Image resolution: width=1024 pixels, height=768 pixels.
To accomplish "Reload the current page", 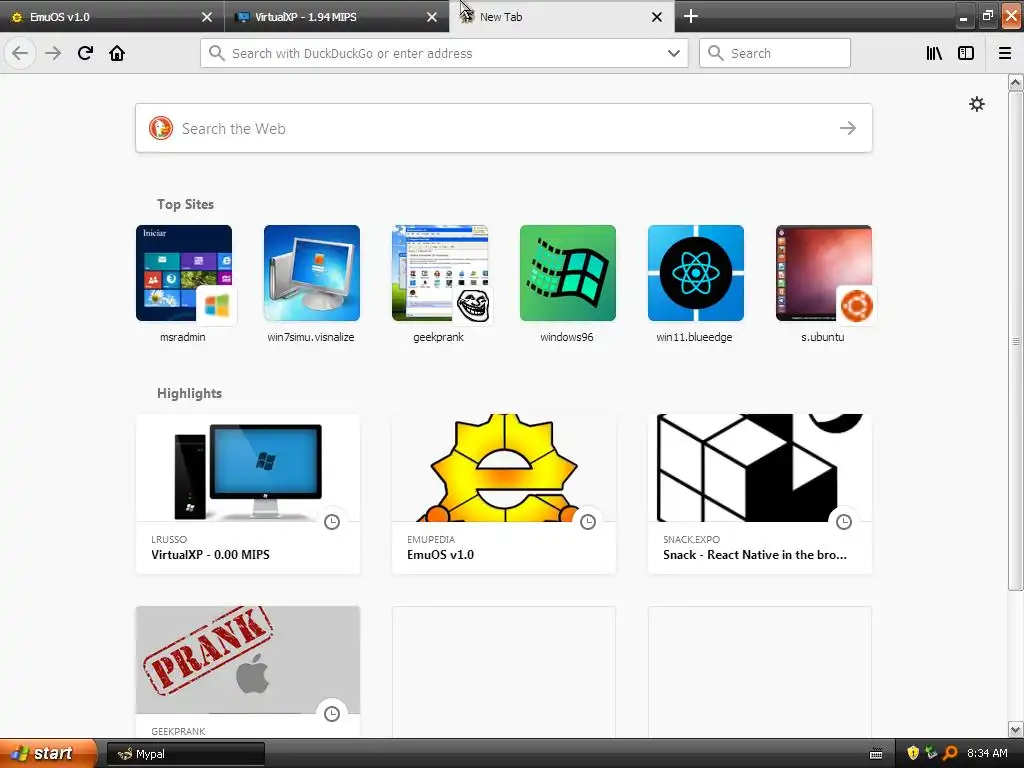I will pyautogui.click(x=85, y=53).
